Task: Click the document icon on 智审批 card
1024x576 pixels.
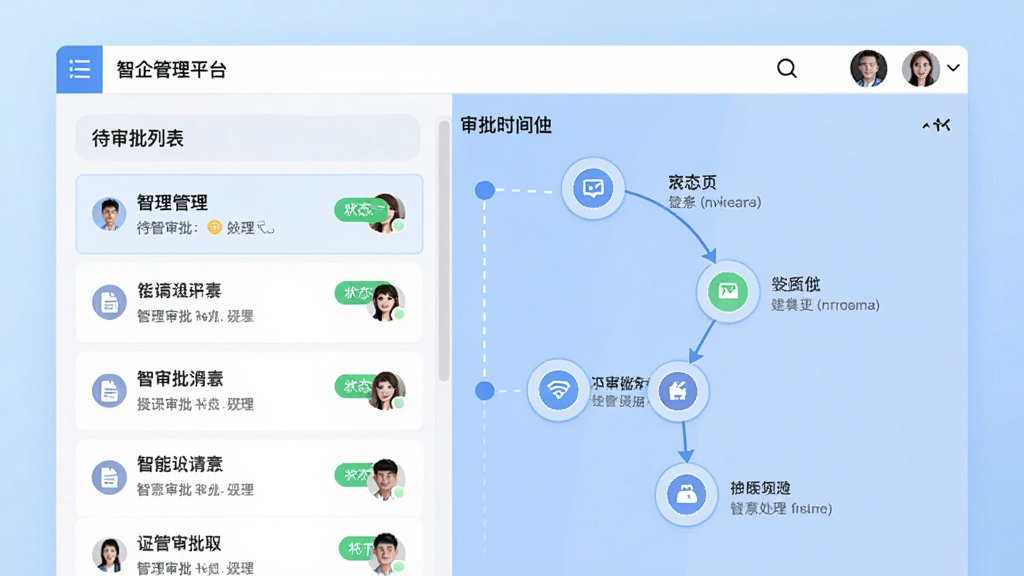Action: (x=109, y=391)
